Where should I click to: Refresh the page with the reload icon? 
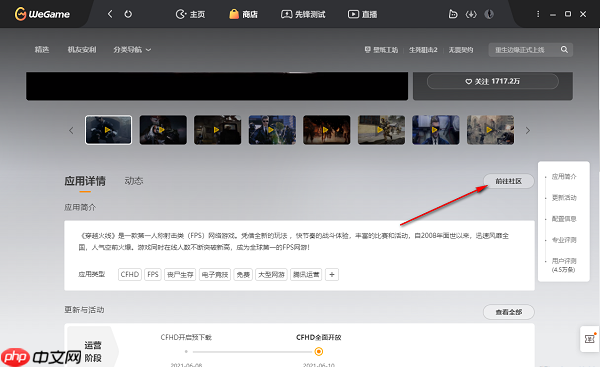(x=128, y=14)
